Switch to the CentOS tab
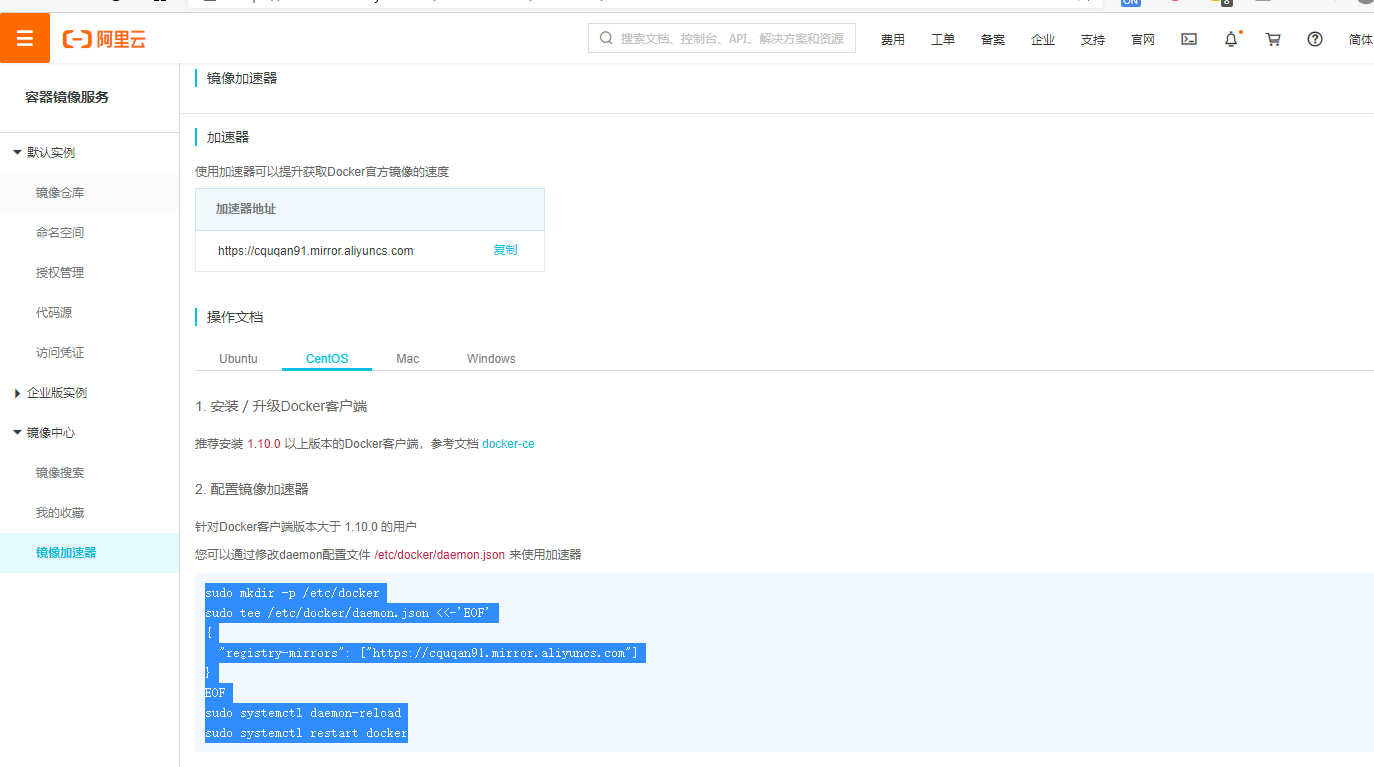The width and height of the screenshot is (1374, 767). click(x=327, y=358)
